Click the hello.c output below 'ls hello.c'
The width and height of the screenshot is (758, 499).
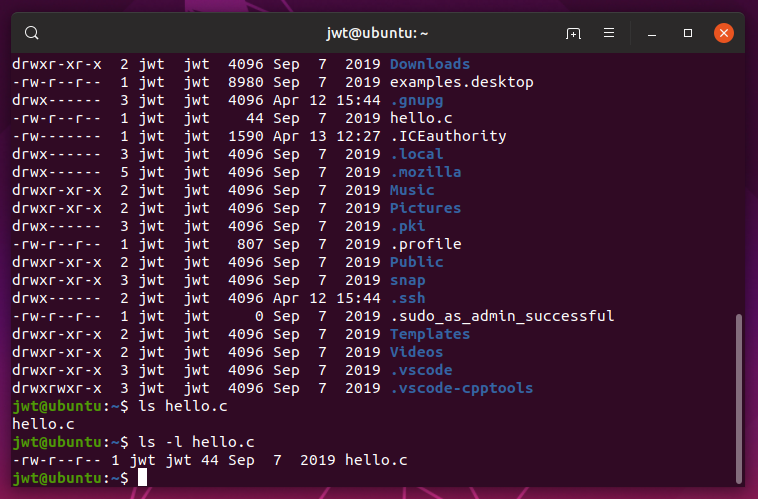coord(43,425)
